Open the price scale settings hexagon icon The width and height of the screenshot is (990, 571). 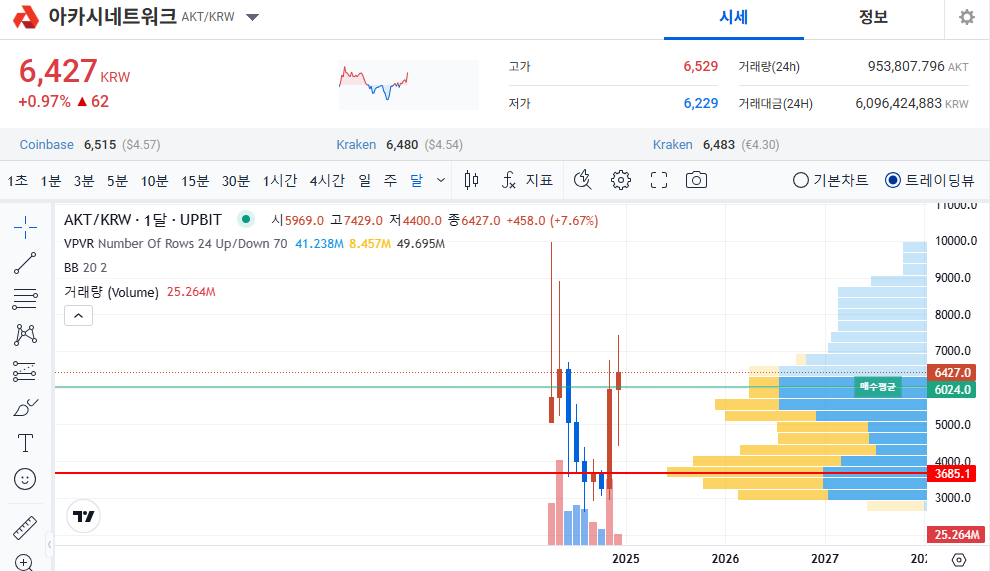pyautogui.click(x=958, y=559)
